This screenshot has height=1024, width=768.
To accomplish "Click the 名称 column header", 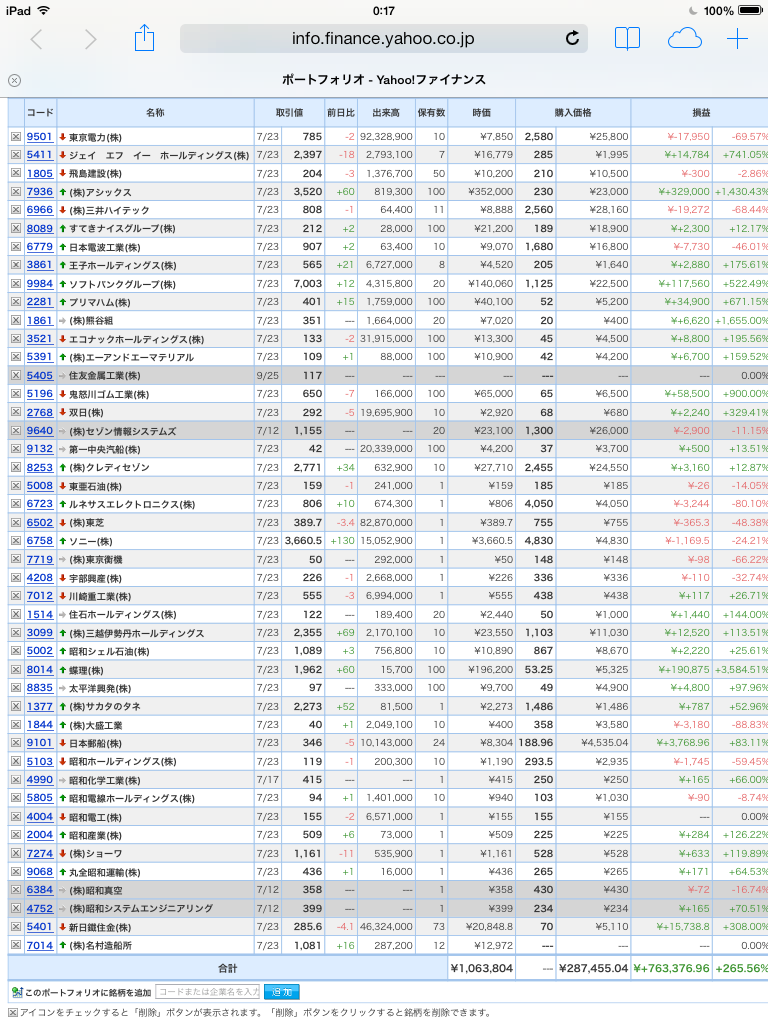I will point(155,112).
